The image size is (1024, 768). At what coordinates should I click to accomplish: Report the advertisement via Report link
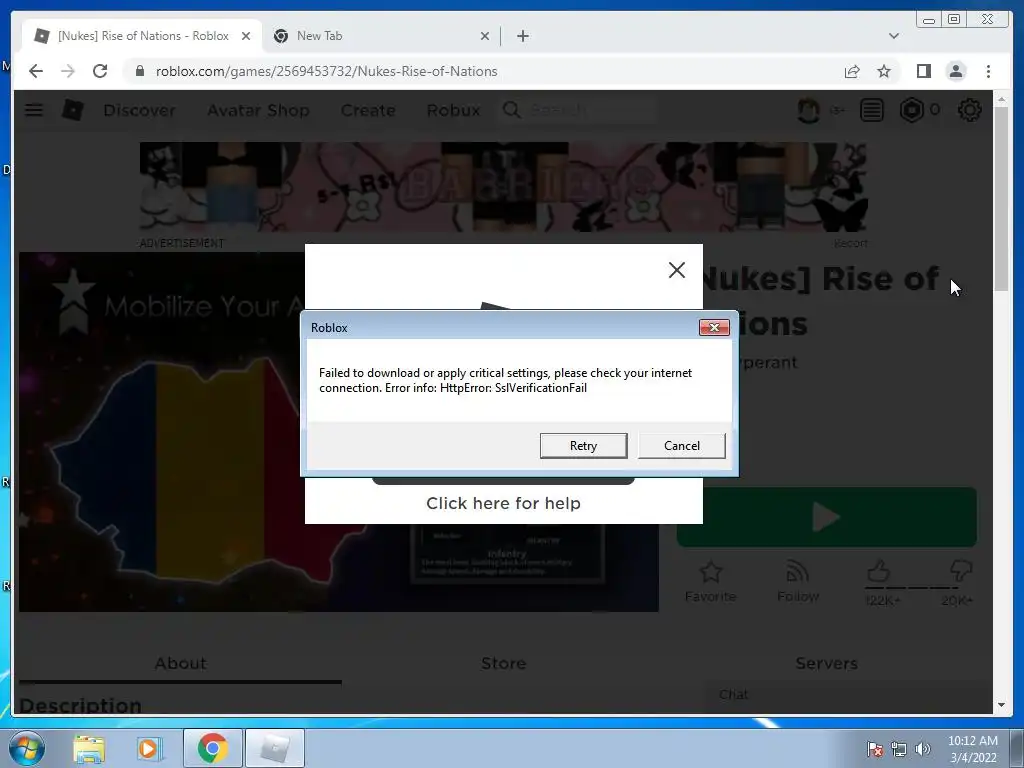[850, 243]
